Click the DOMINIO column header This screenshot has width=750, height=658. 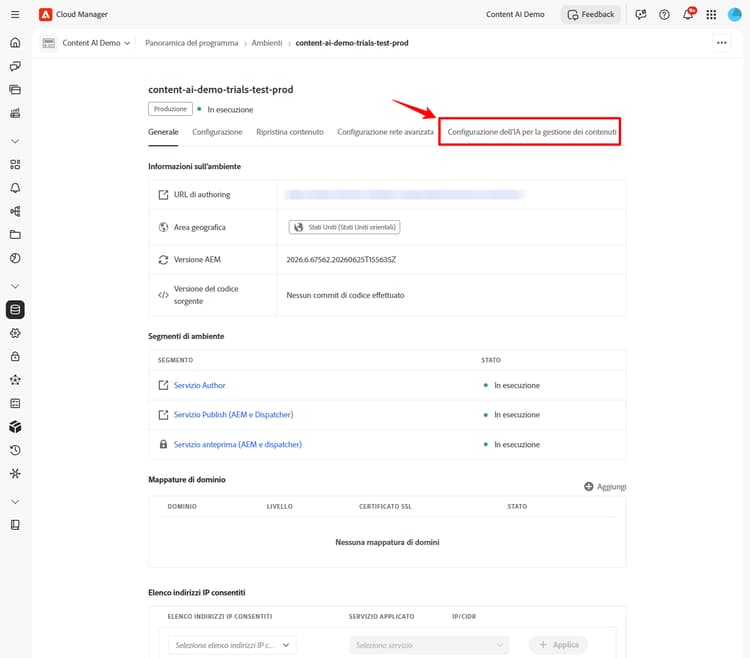click(182, 506)
